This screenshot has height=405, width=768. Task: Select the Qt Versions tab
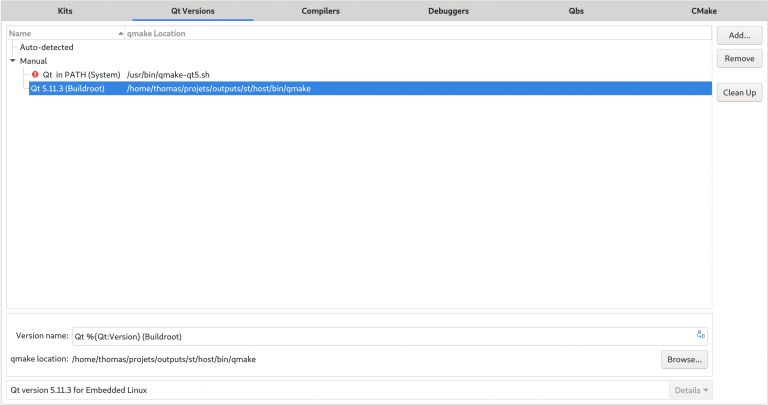192,11
